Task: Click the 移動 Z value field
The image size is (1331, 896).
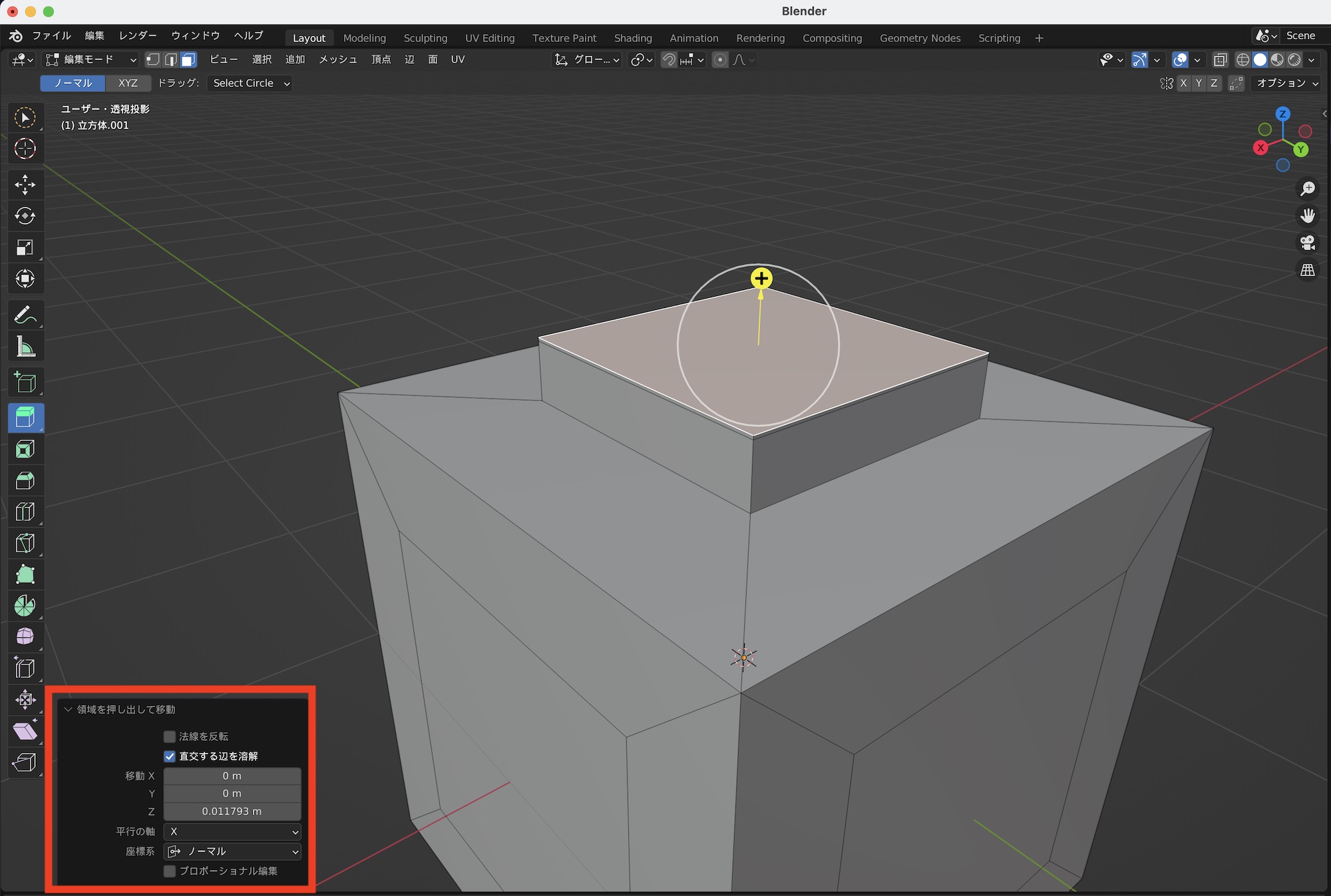Action: [x=232, y=812]
